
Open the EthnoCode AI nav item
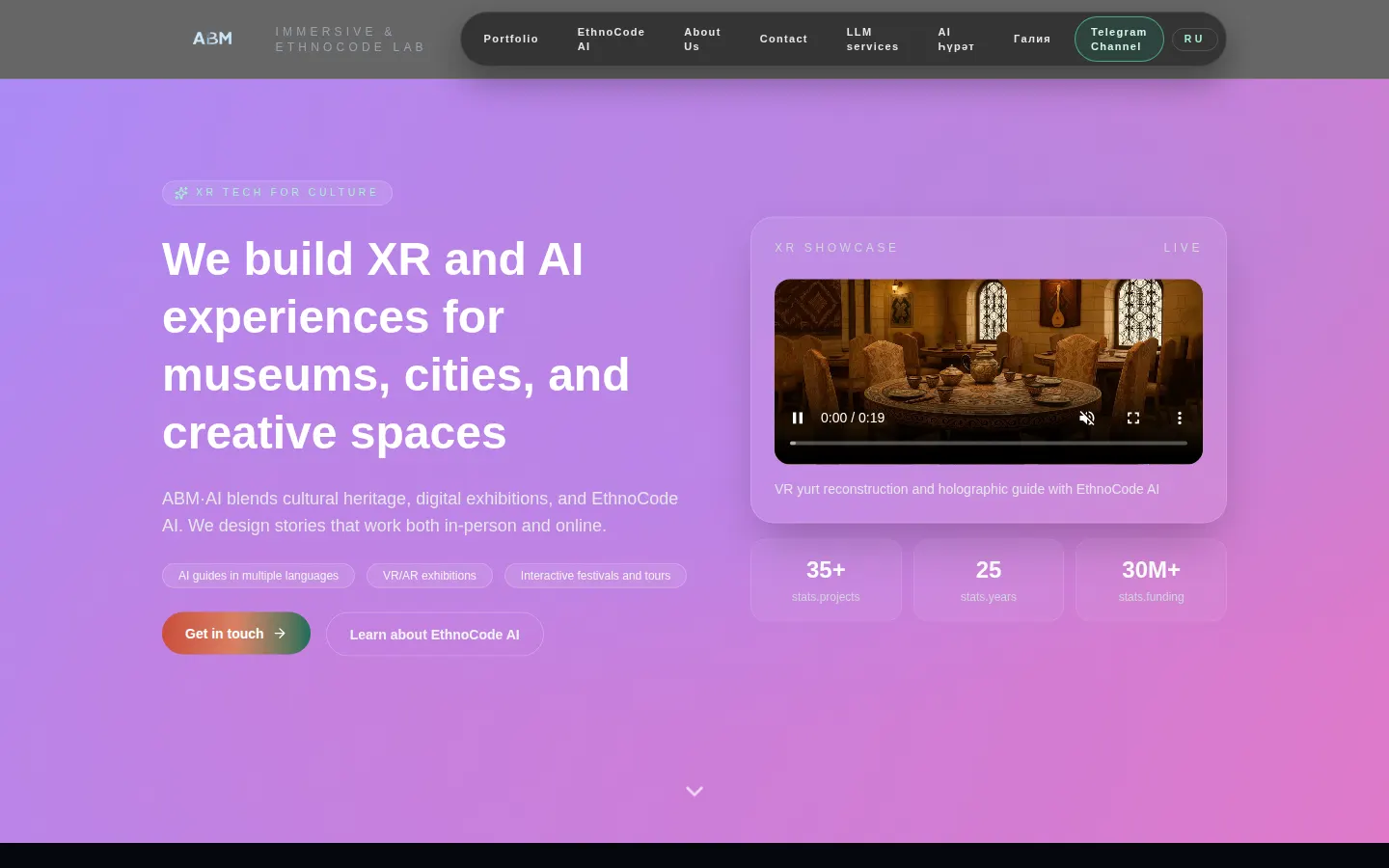click(x=612, y=39)
